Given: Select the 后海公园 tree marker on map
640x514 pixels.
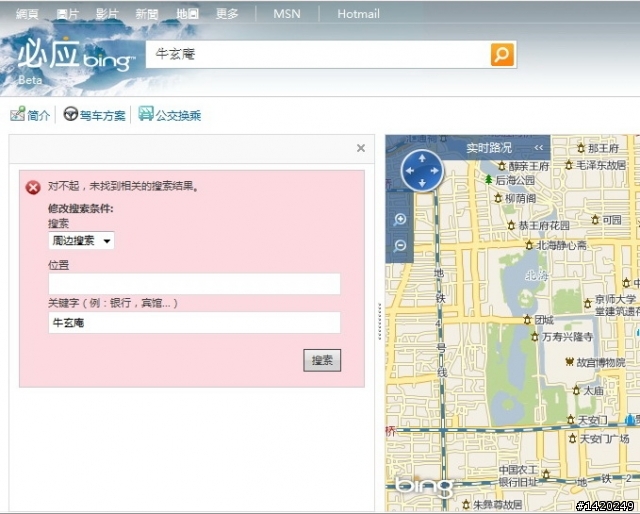Looking at the screenshot, I should [488, 180].
